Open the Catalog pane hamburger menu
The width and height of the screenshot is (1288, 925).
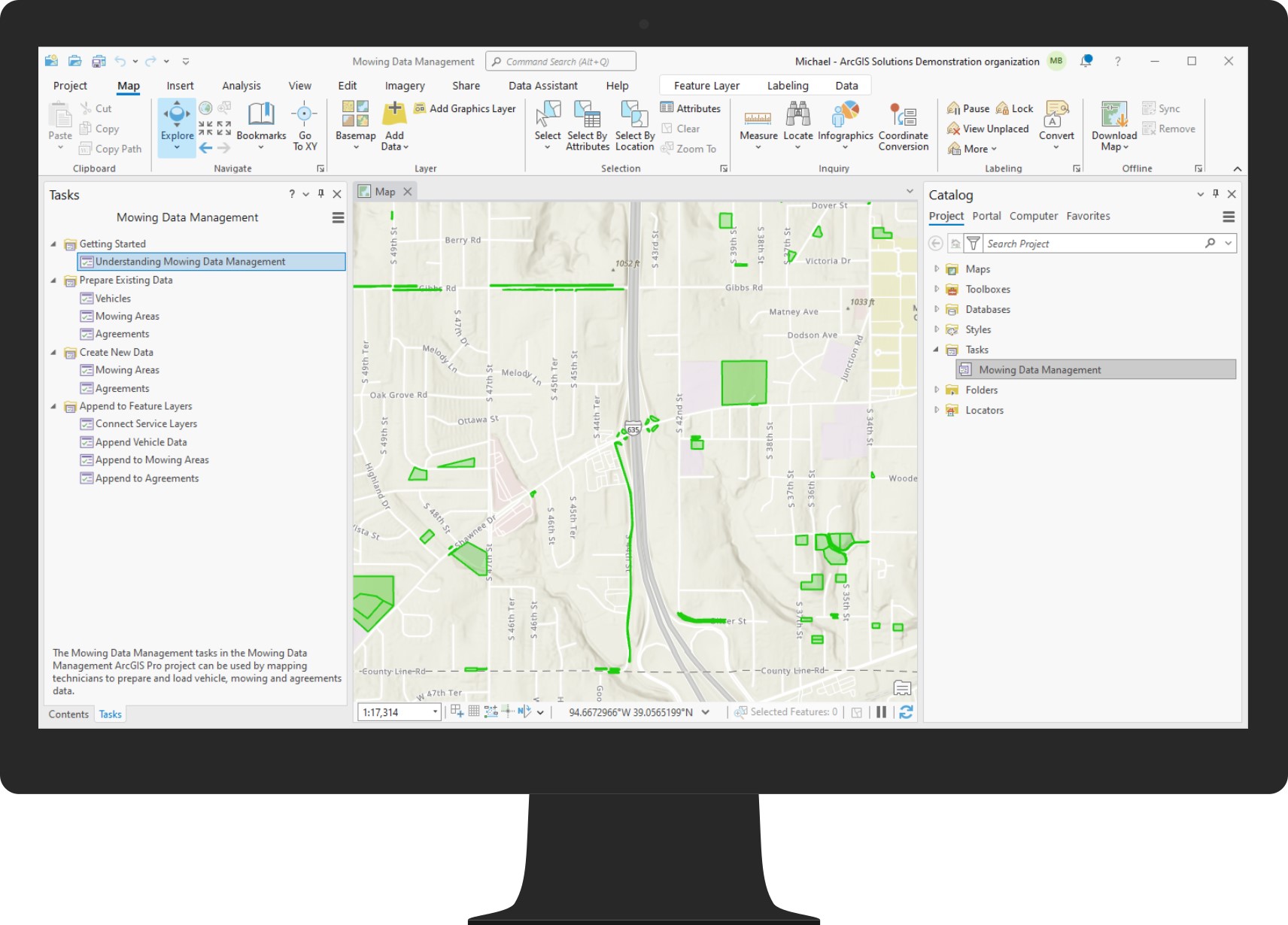coord(1229,217)
